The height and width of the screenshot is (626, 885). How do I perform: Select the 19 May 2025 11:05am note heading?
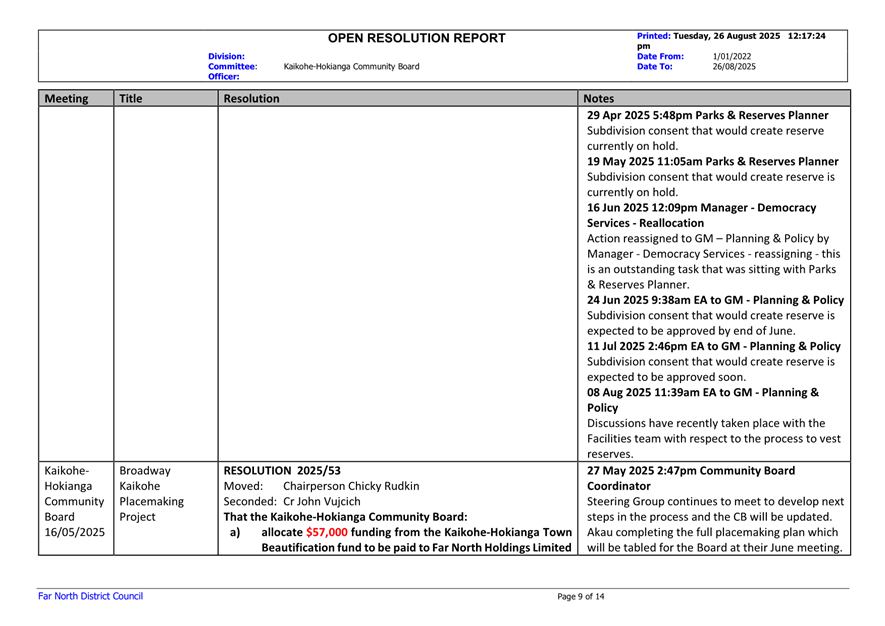point(712,161)
